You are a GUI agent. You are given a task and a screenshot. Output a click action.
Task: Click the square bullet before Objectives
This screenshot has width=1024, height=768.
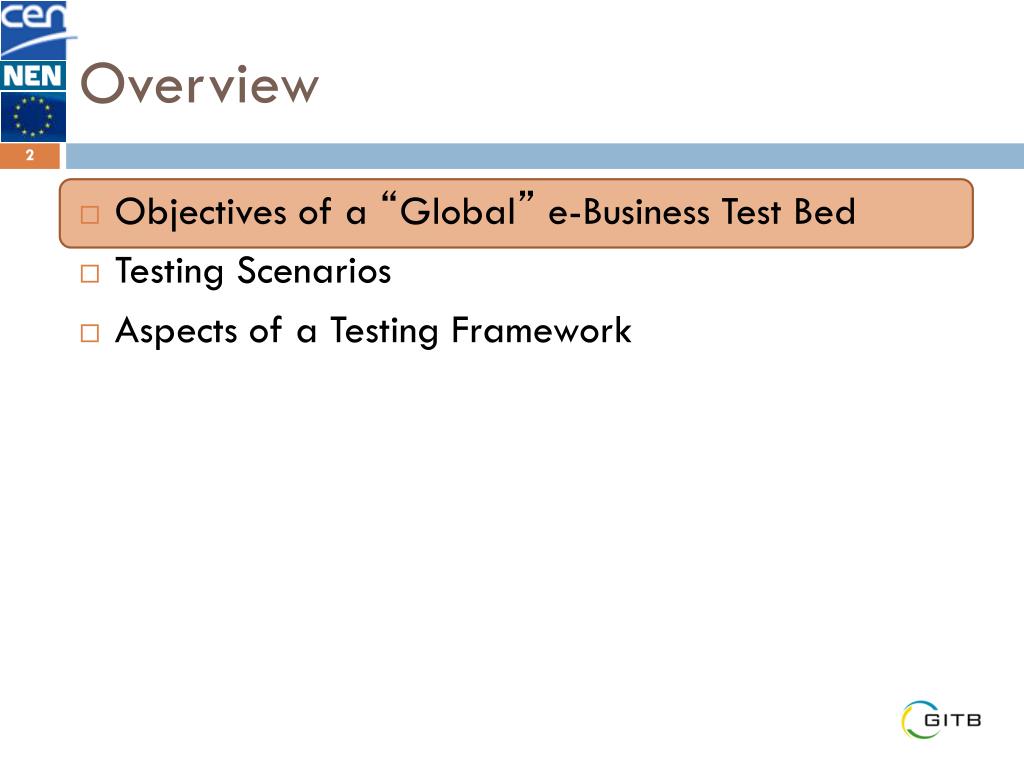pyautogui.click(x=89, y=214)
